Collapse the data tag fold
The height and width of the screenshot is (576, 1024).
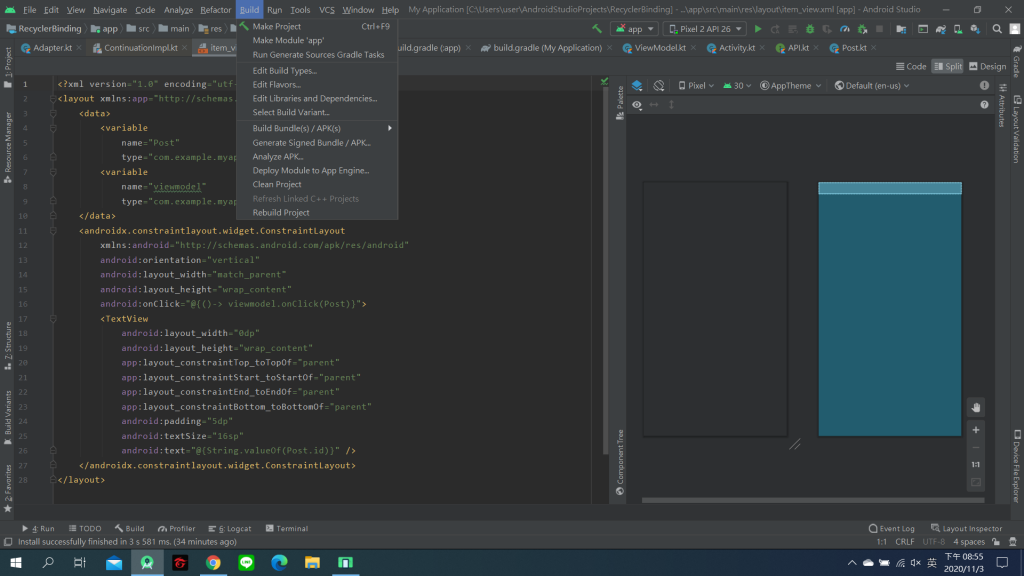pos(53,114)
